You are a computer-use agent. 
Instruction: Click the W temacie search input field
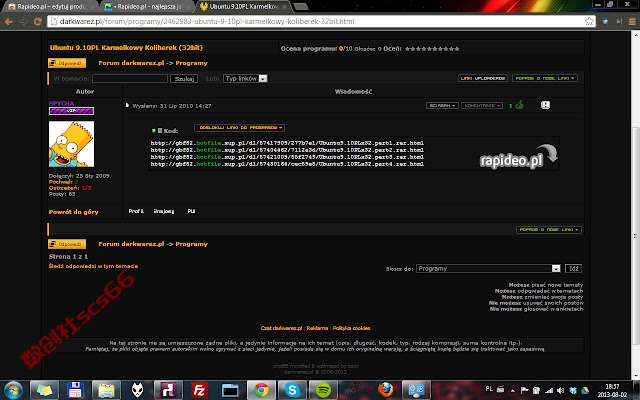(130, 78)
